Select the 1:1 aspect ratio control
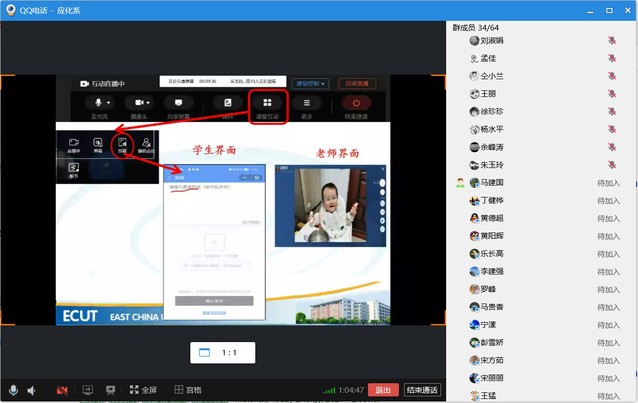 tap(222, 352)
